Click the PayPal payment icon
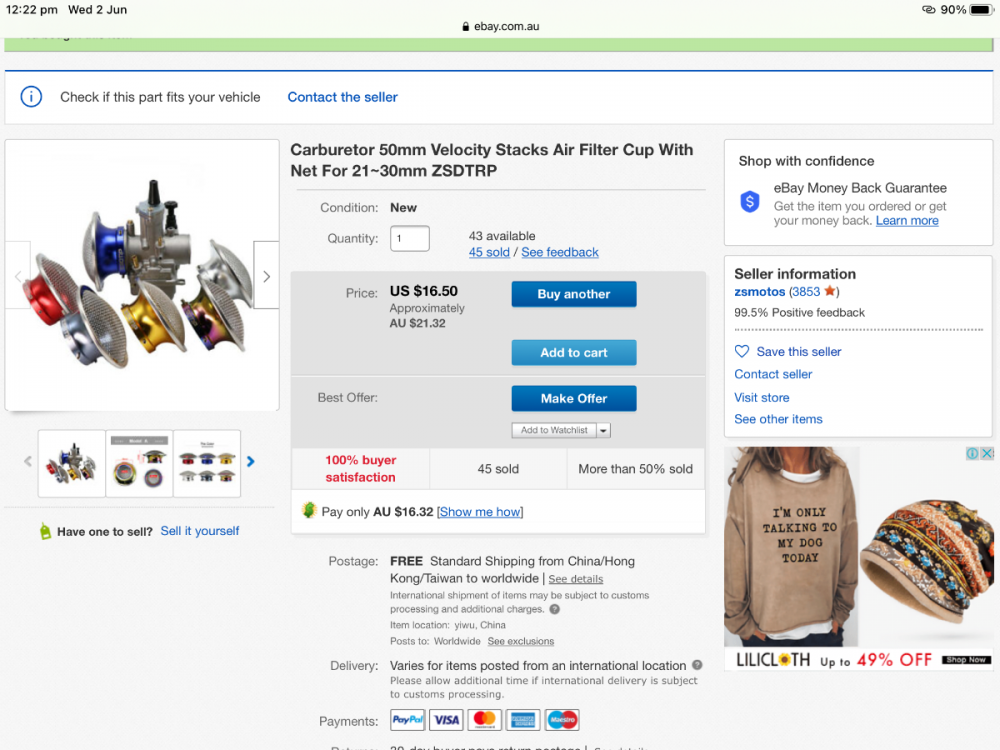 point(408,720)
